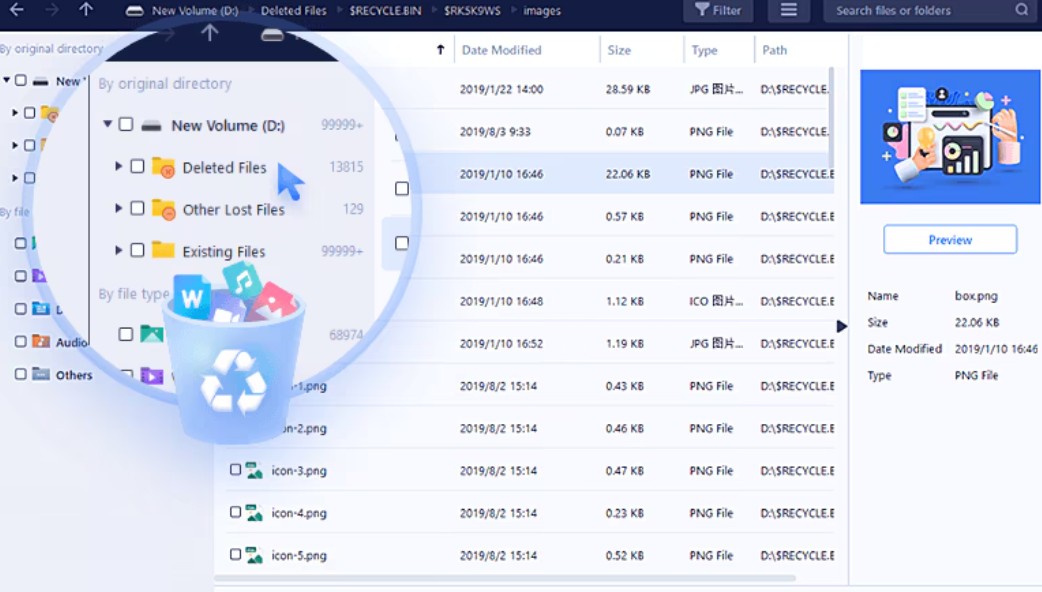Image resolution: width=1042 pixels, height=592 pixels.
Task: Click the funnel icon on Filter
Action: click(702, 9)
